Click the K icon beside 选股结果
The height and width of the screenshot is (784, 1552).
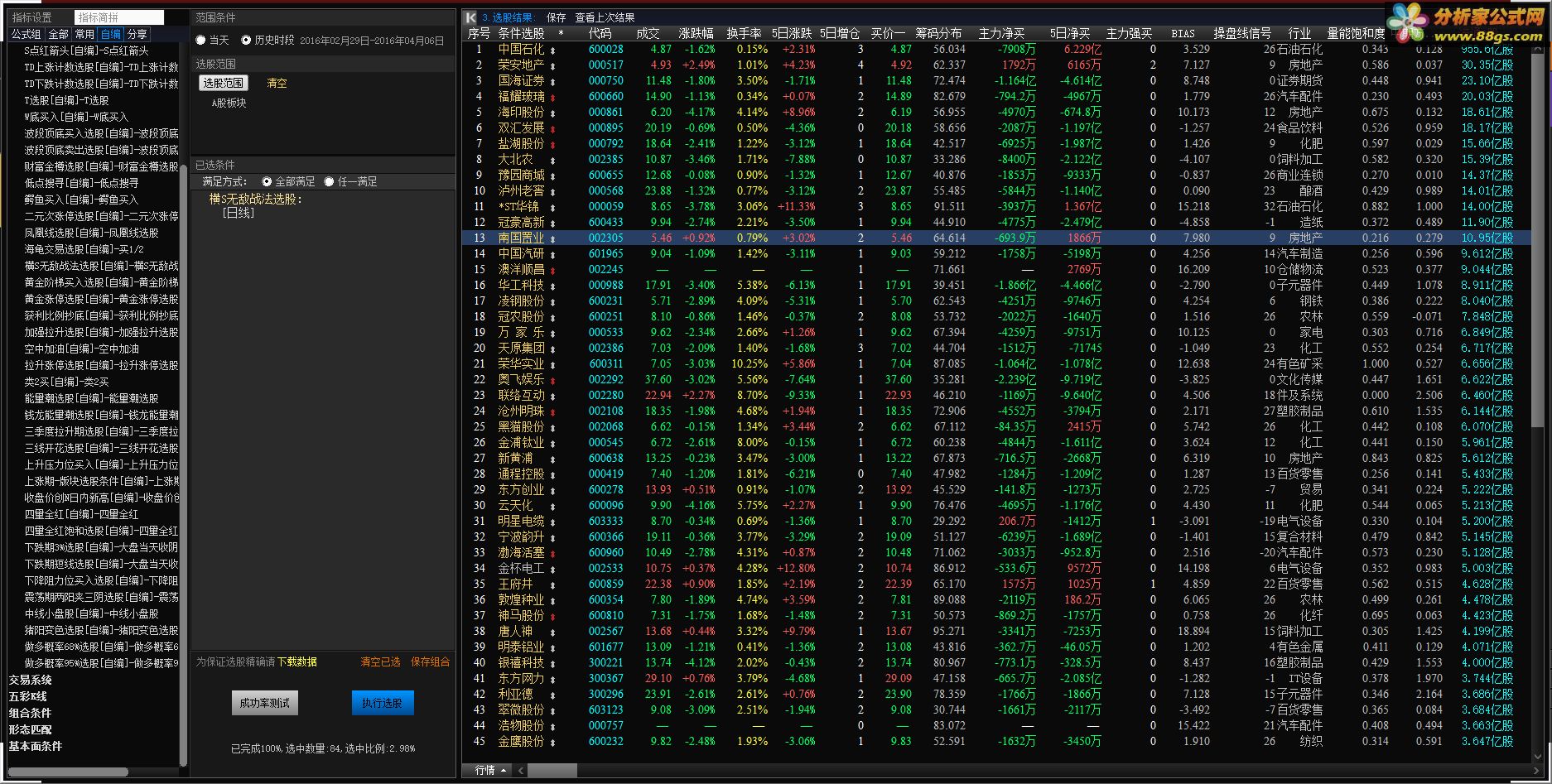(470, 17)
